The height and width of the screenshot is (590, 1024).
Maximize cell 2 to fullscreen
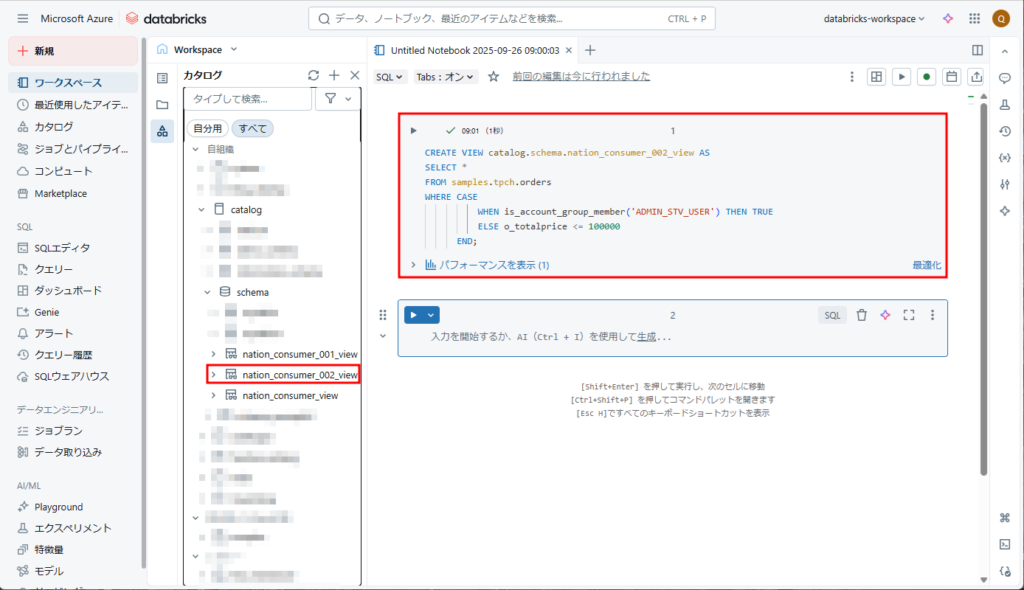click(x=908, y=315)
